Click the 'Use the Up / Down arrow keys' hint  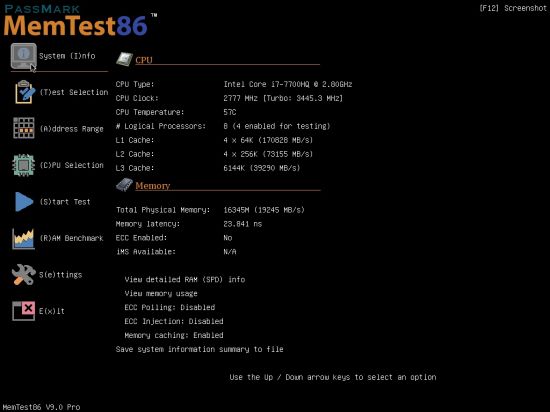pos(333,377)
